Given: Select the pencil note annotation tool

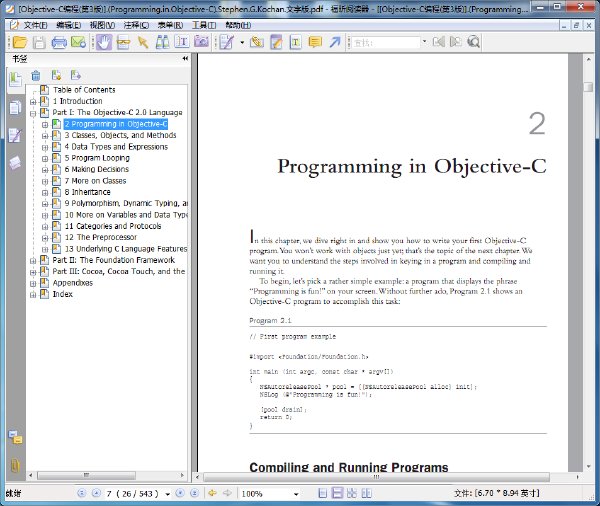Looking at the screenshot, I should [276, 42].
